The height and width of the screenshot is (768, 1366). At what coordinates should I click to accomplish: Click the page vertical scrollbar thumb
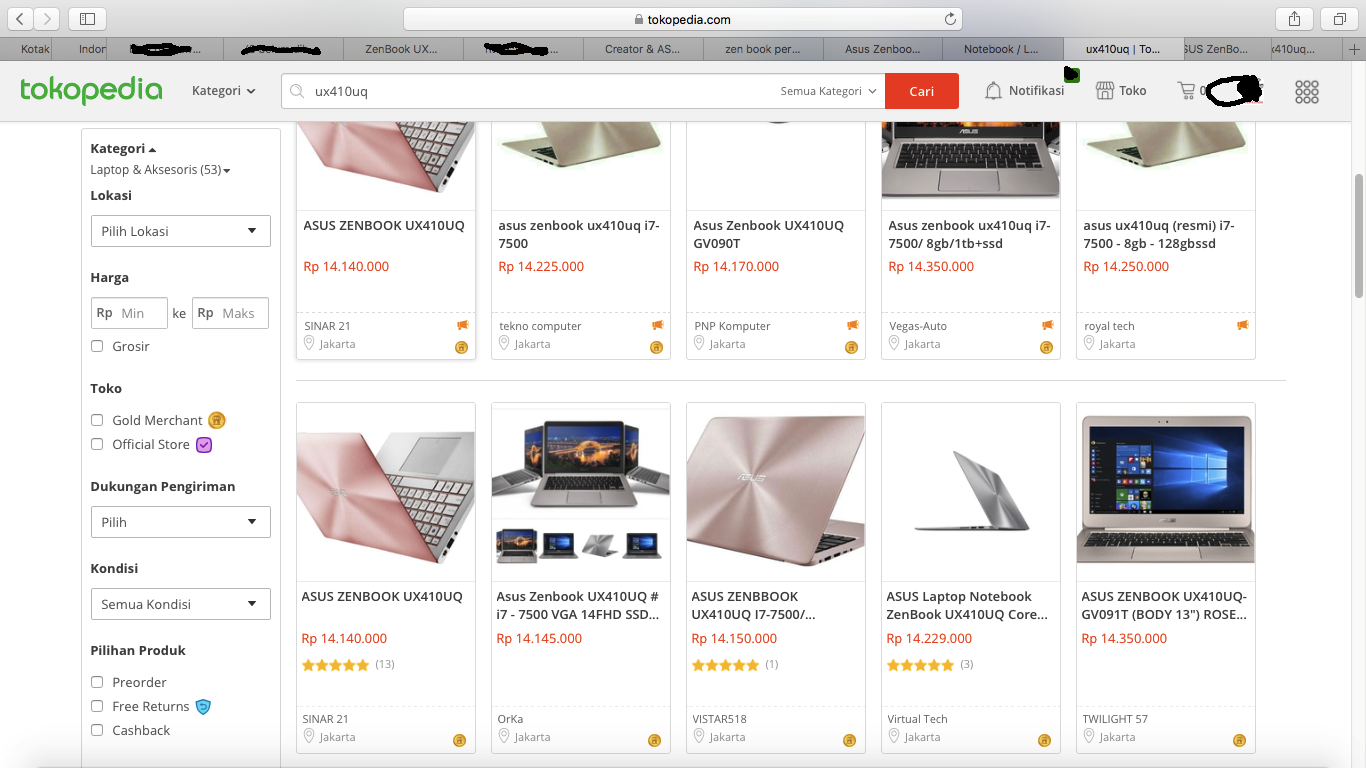[1358, 235]
